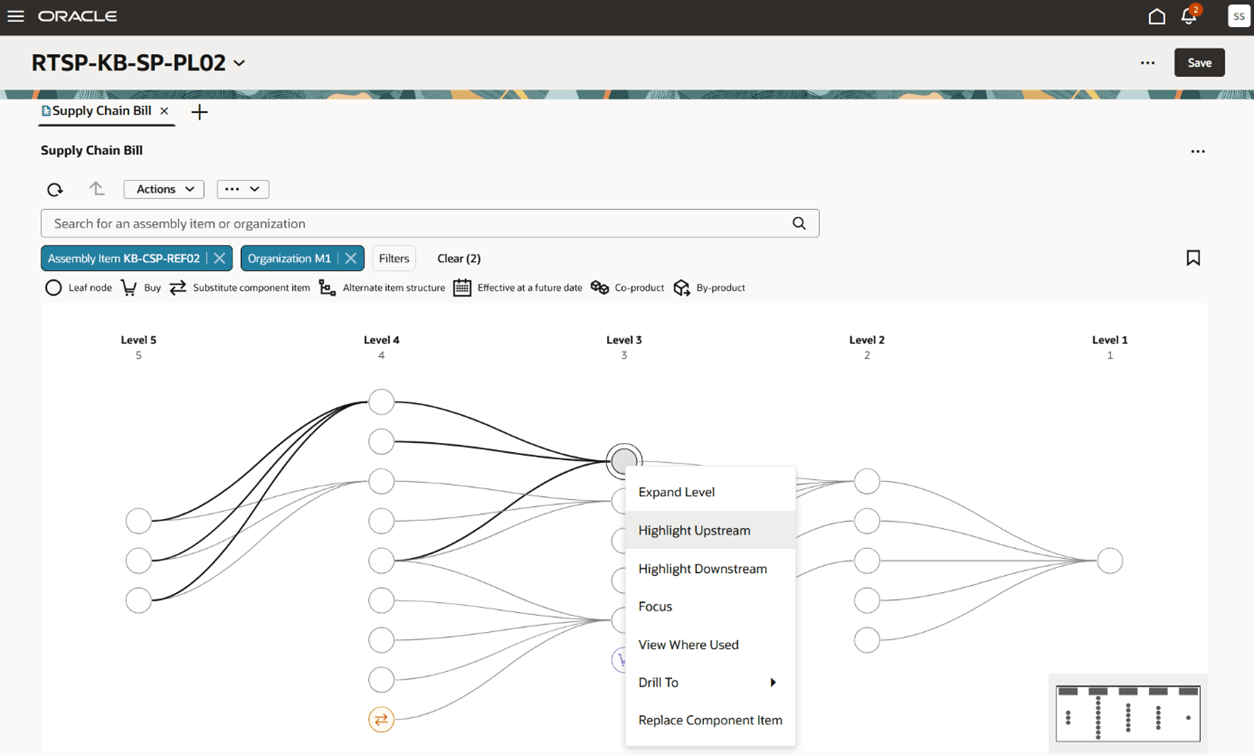Click the Oracle logo
Screen dimensions: 1254x755
click(x=78, y=16)
